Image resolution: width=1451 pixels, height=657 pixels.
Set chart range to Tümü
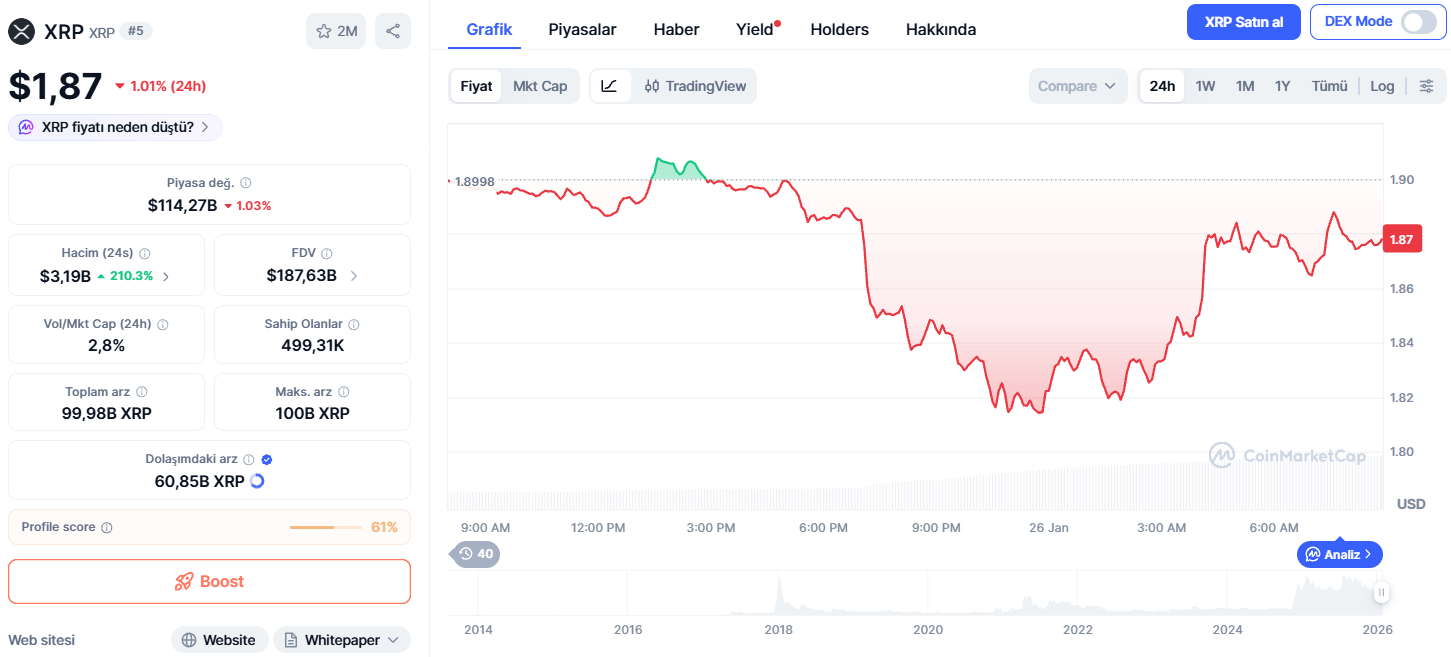tap(1329, 86)
